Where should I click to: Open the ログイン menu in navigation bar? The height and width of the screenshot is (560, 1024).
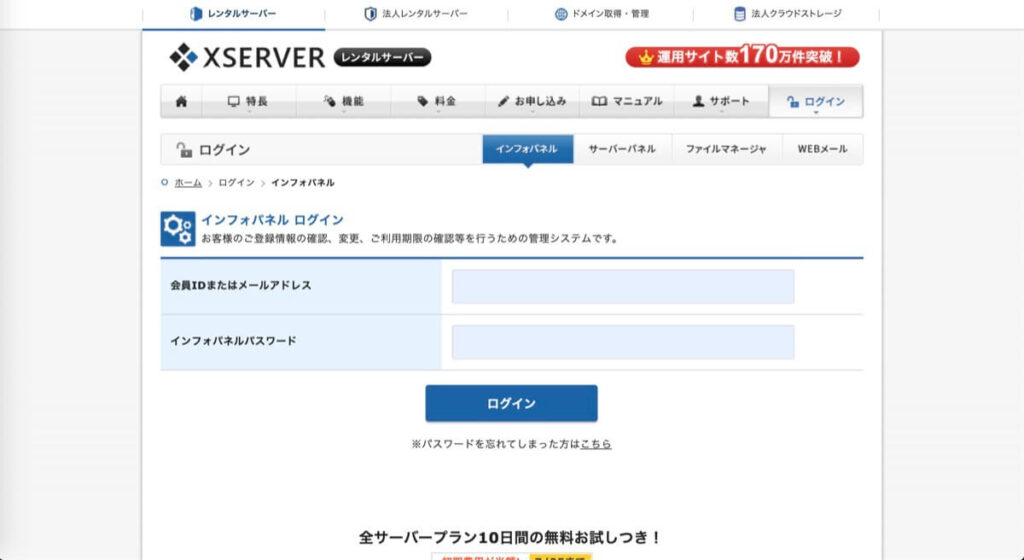(x=816, y=101)
